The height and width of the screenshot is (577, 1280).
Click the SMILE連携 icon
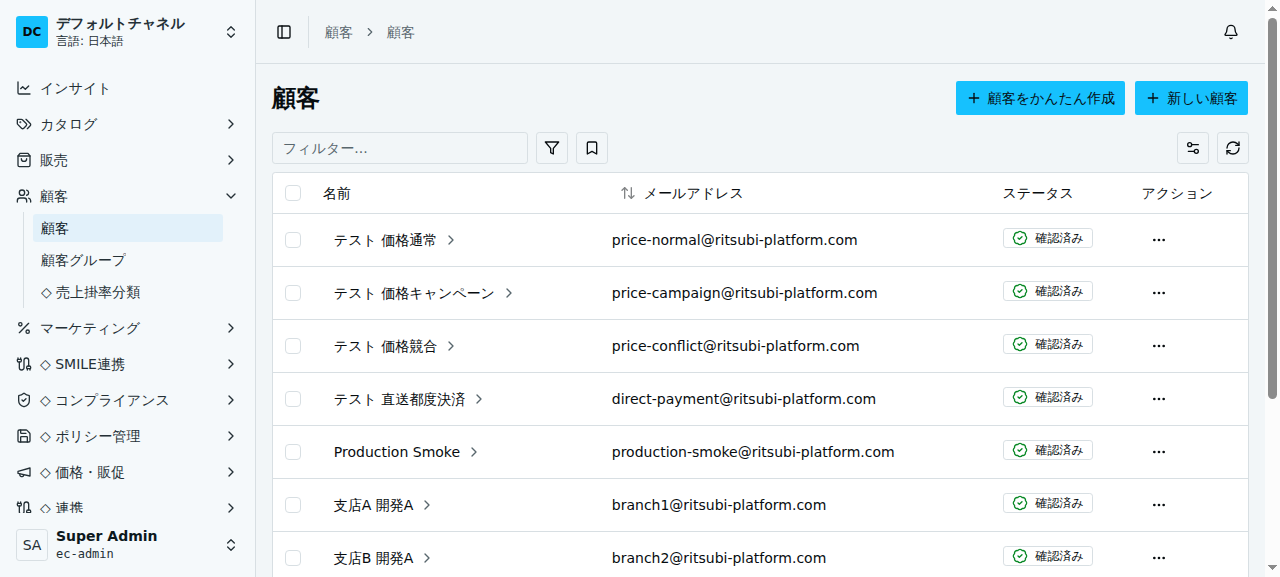coord(24,364)
